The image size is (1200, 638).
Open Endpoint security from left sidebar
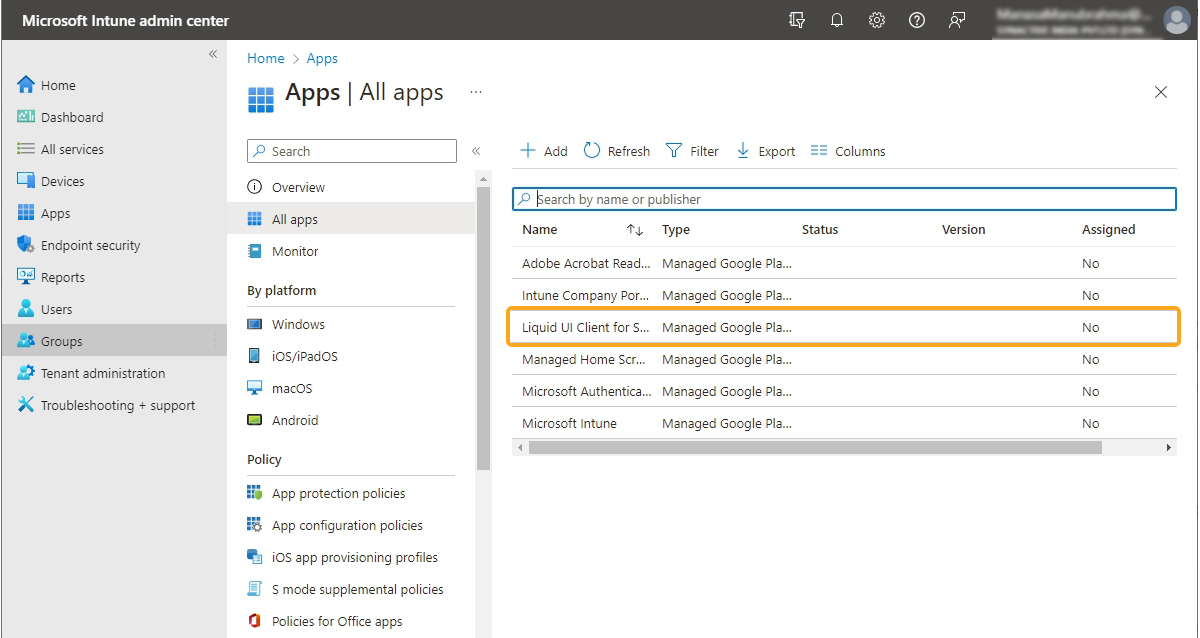(x=90, y=245)
